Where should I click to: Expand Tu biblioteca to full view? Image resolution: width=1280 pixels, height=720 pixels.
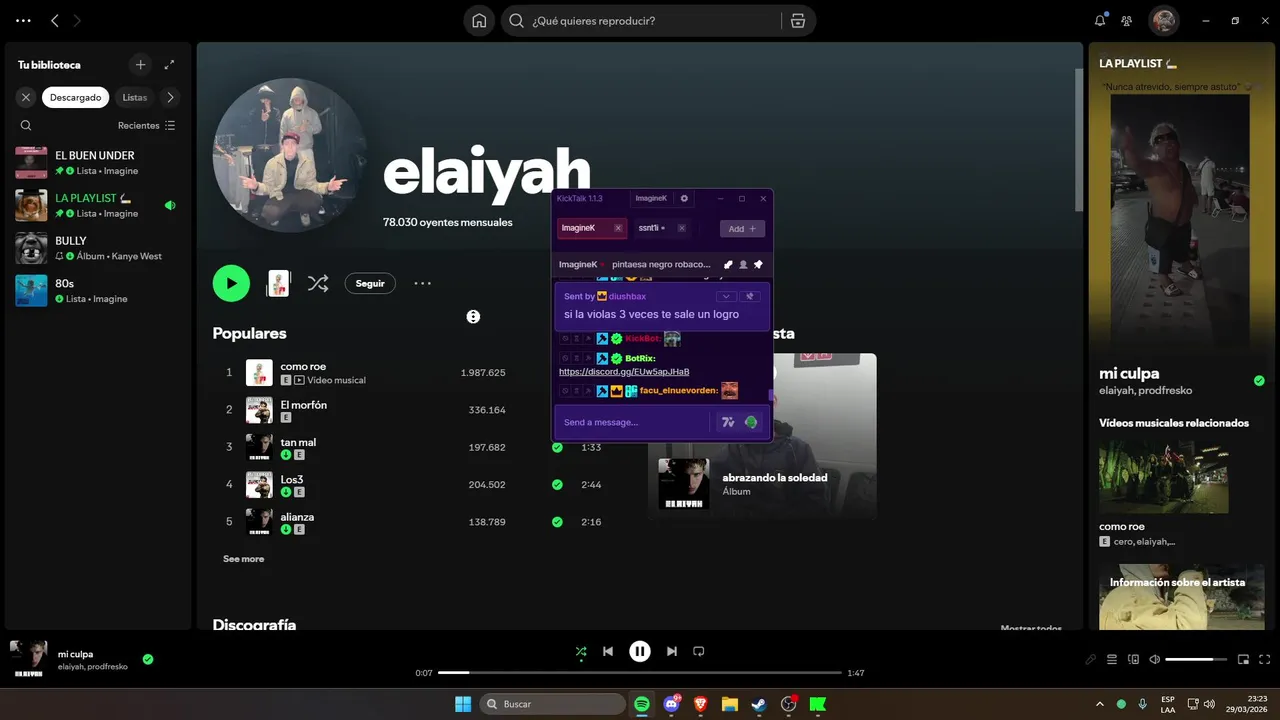pos(169,64)
